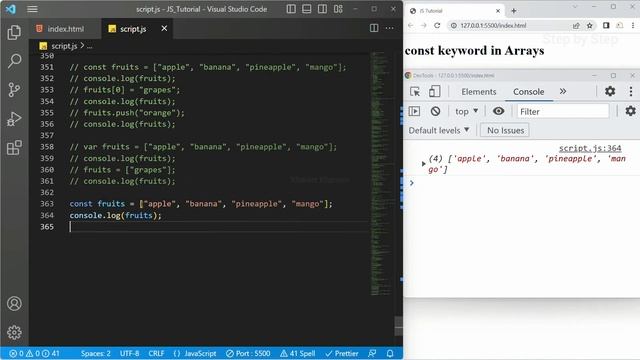Click the editor vertical scrollbar thumb
Viewport: 640px width, 360px height.
398,326
